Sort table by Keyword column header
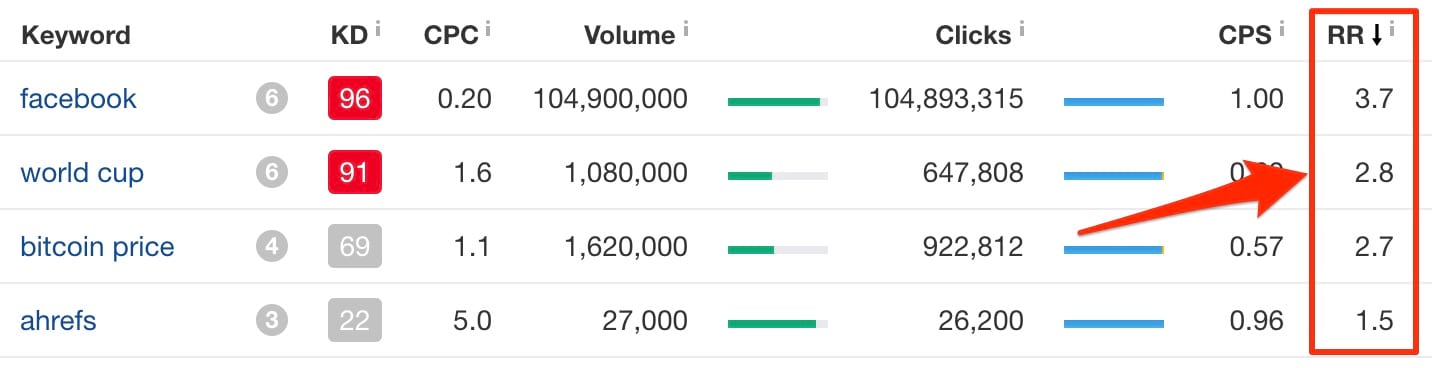This screenshot has height=368, width=1432. click(x=76, y=36)
